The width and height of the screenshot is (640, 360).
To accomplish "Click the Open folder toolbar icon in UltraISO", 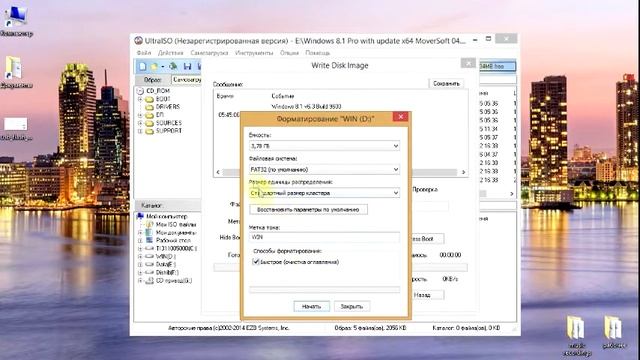I will click(x=154, y=66).
